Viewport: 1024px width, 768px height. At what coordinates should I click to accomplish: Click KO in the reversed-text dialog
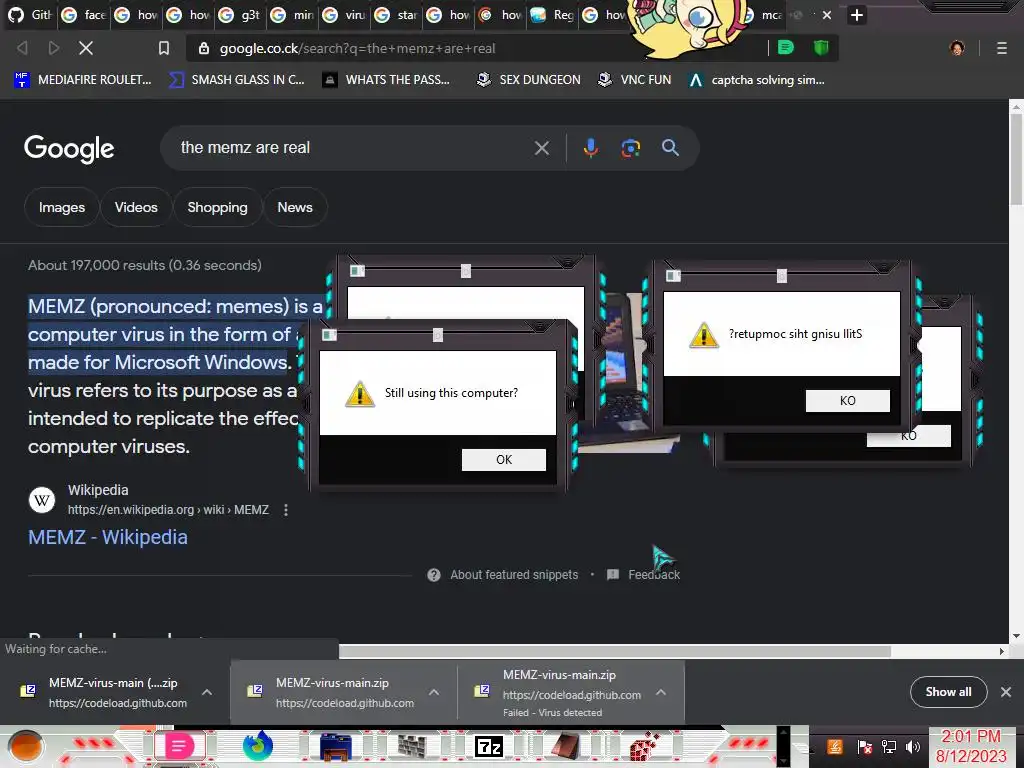click(848, 401)
